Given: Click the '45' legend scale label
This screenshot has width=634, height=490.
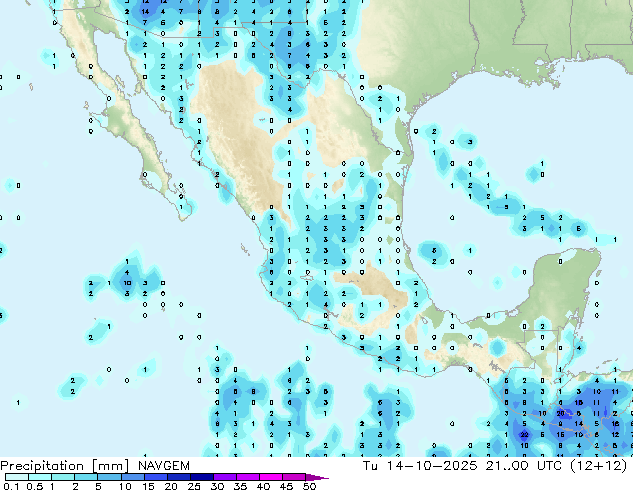Looking at the screenshot, I should click(x=286, y=486).
